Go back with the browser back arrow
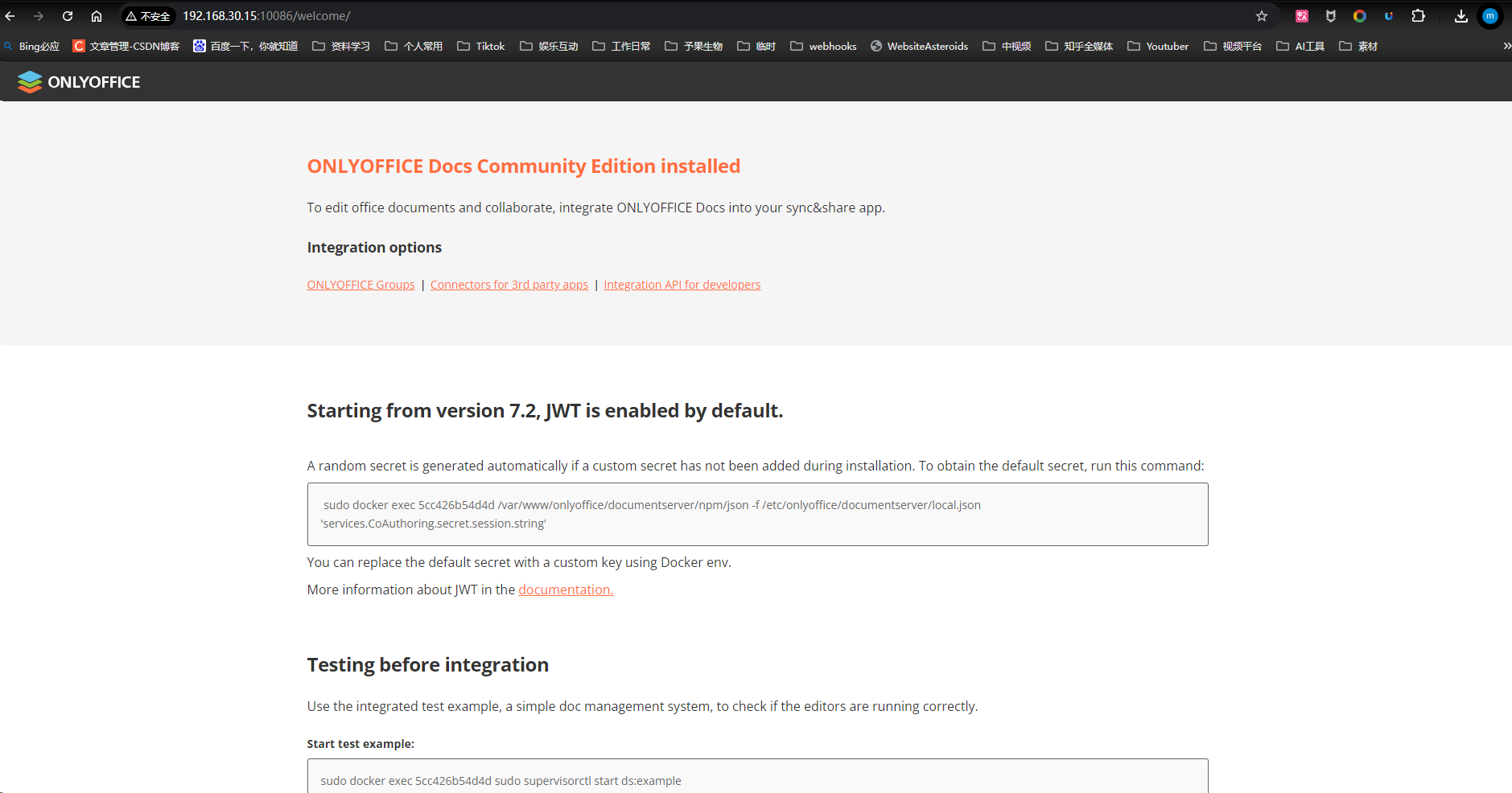 (x=10, y=16)
